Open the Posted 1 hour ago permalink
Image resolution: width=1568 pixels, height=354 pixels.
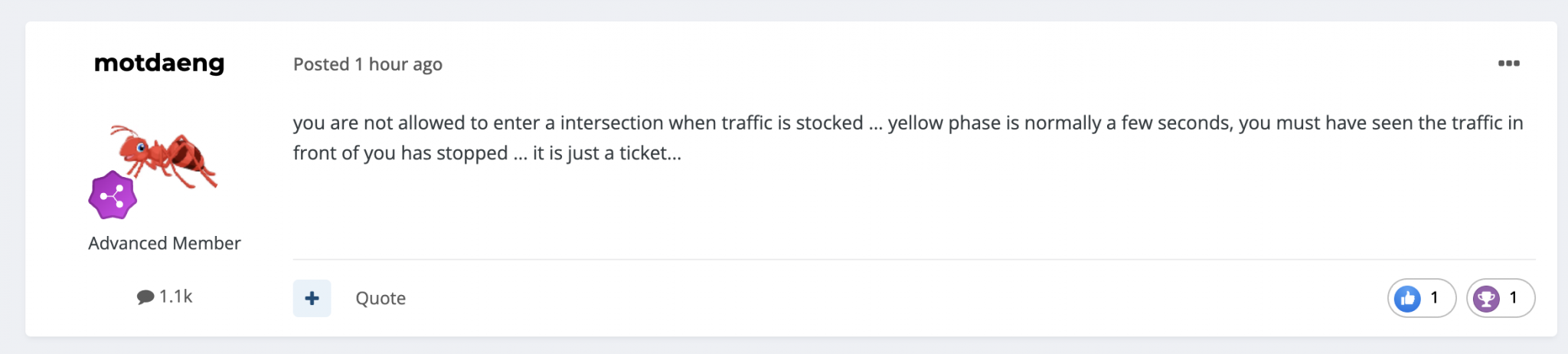367,64
